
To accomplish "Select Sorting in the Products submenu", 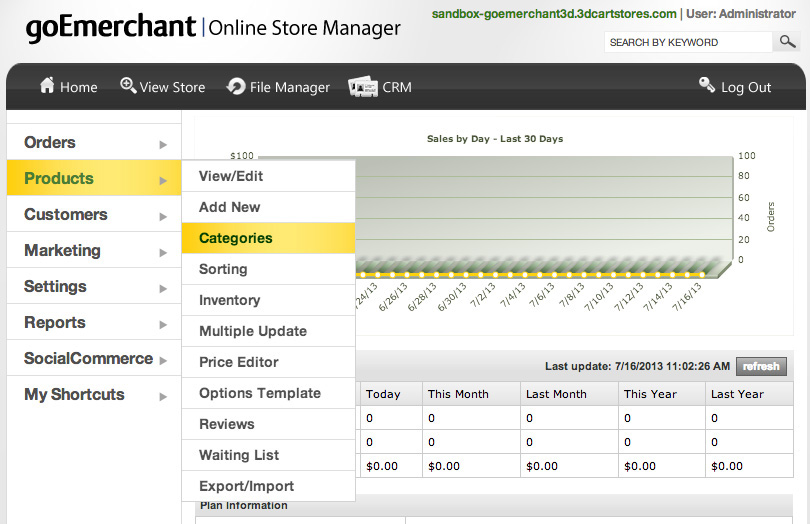I will pos(269,269).
